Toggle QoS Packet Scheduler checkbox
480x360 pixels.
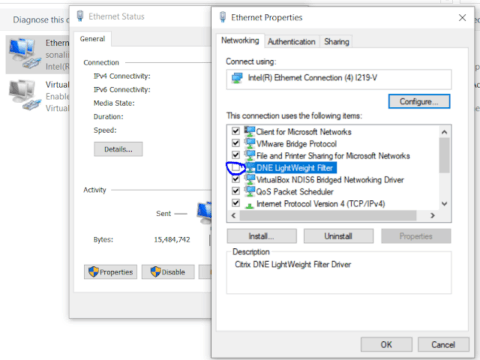click(x=236, y=191)
